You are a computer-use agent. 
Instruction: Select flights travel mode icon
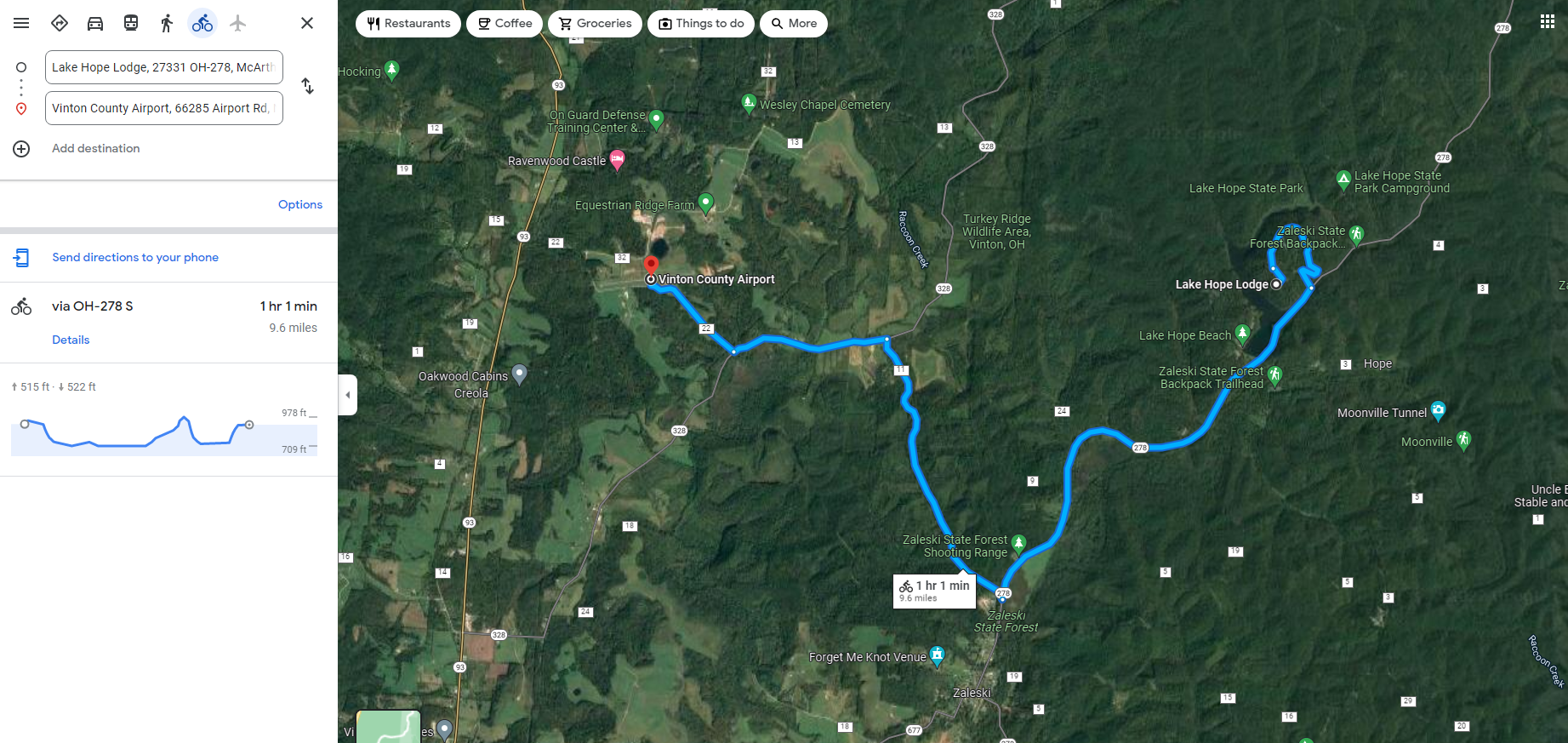click(238, 23)
